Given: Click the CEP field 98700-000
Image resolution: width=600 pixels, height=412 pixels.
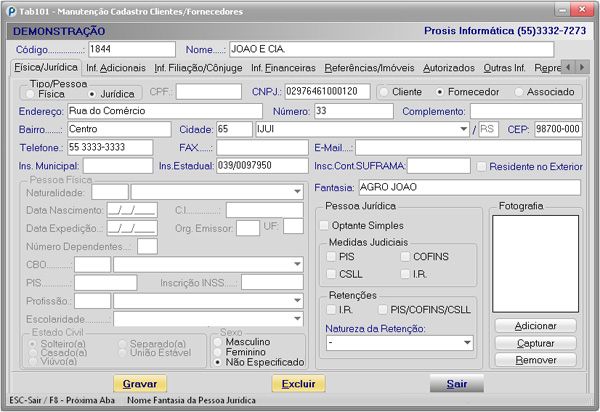Looking at the screenshot, I should (x=558, y=129).
